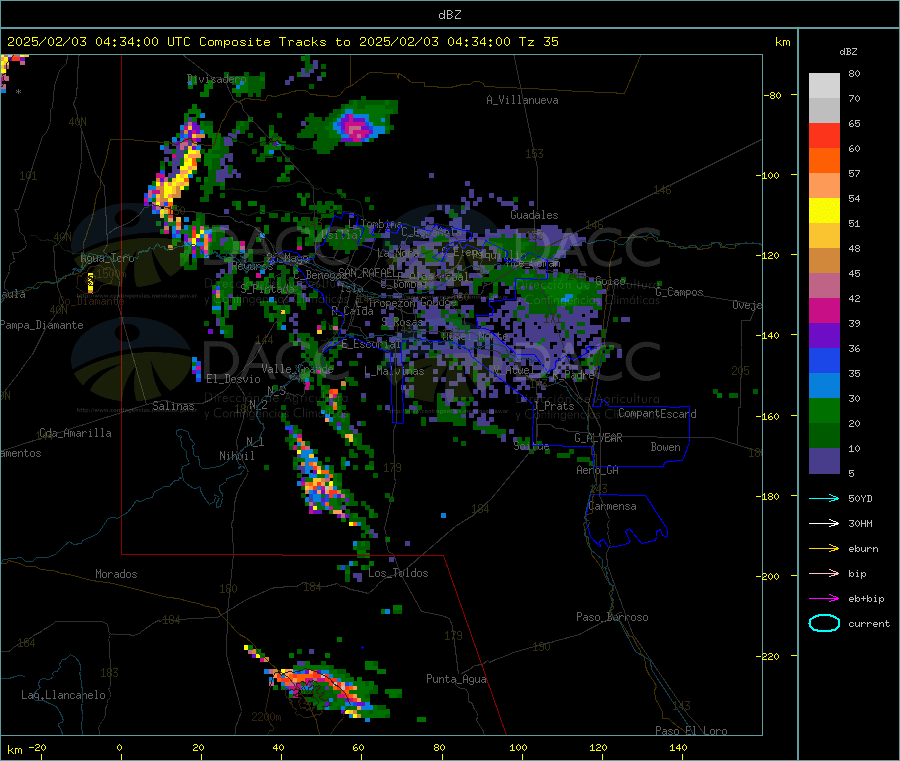Click the eburn legend label
This screenshot has height=761, width=900.
click(x=863, y=549)
